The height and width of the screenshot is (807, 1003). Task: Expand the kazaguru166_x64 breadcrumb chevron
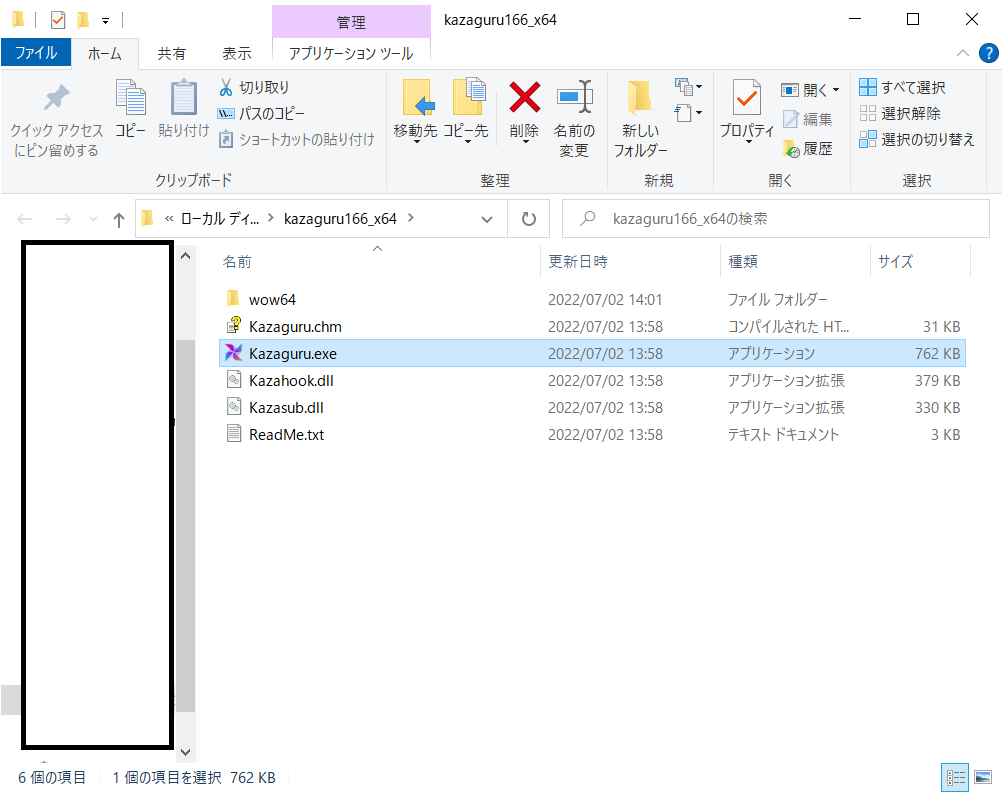(x=411, y=218)
